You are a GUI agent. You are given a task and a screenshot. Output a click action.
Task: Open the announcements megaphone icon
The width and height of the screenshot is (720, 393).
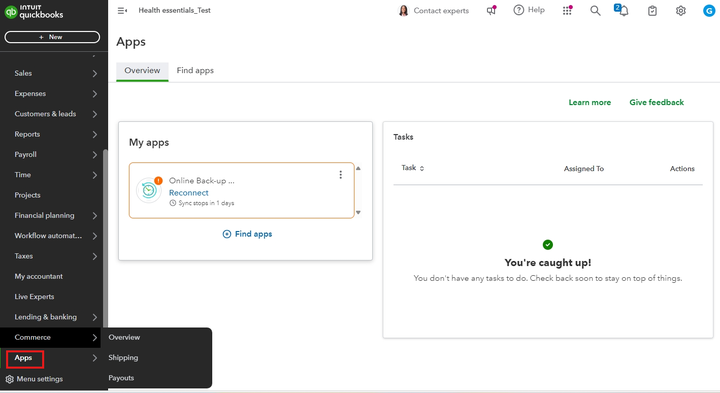coord(491,10)
